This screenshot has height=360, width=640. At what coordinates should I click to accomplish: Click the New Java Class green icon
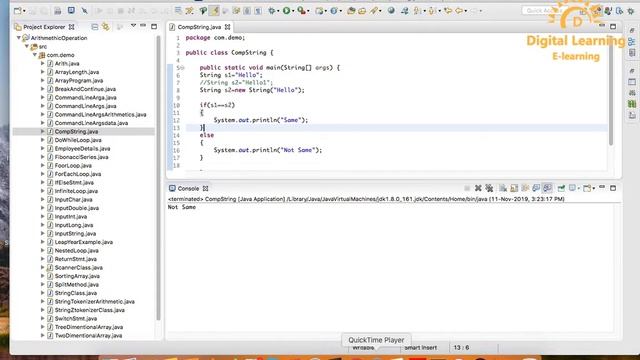point(333,11)
